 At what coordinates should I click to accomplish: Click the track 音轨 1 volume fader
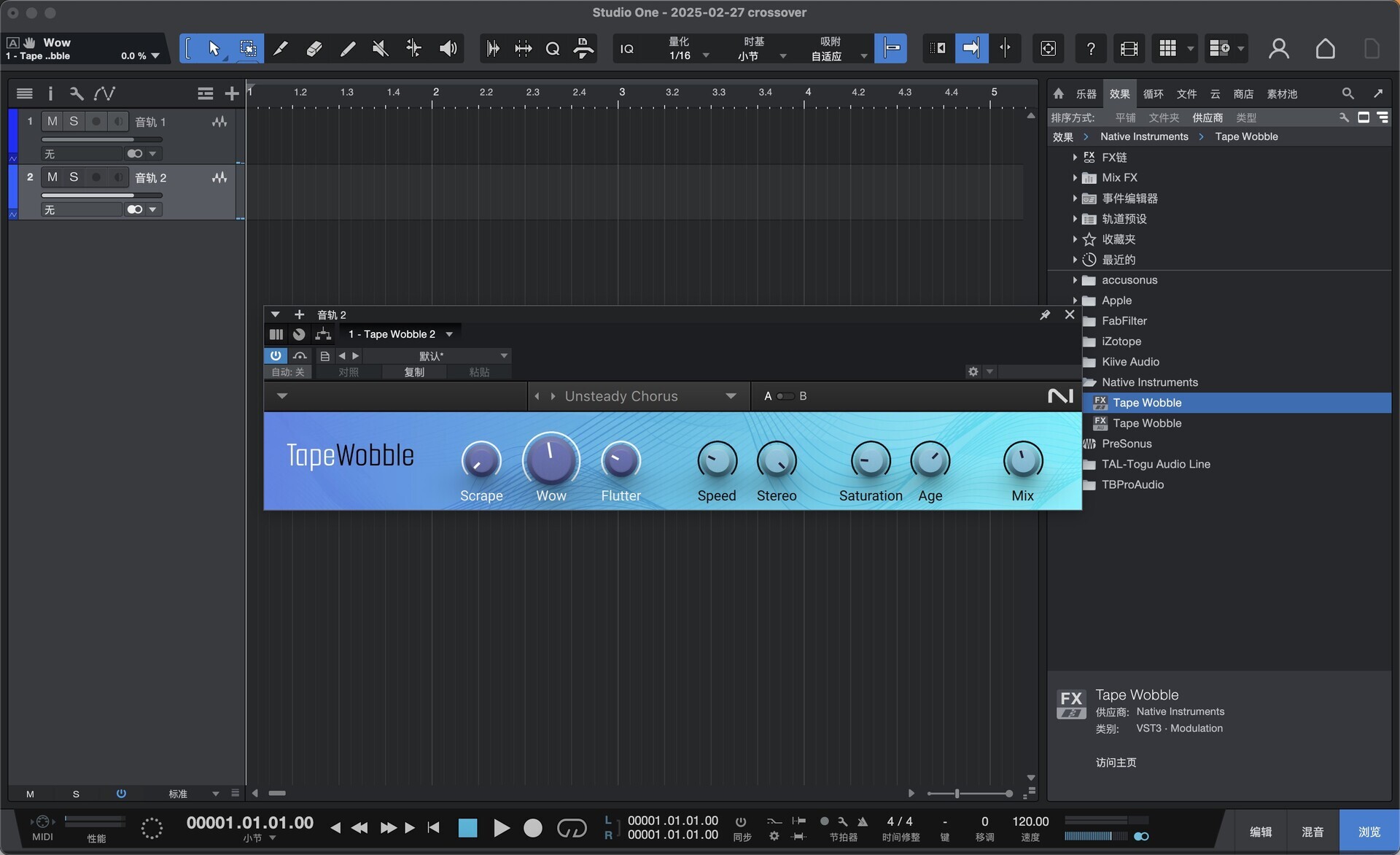click(101, 139)
